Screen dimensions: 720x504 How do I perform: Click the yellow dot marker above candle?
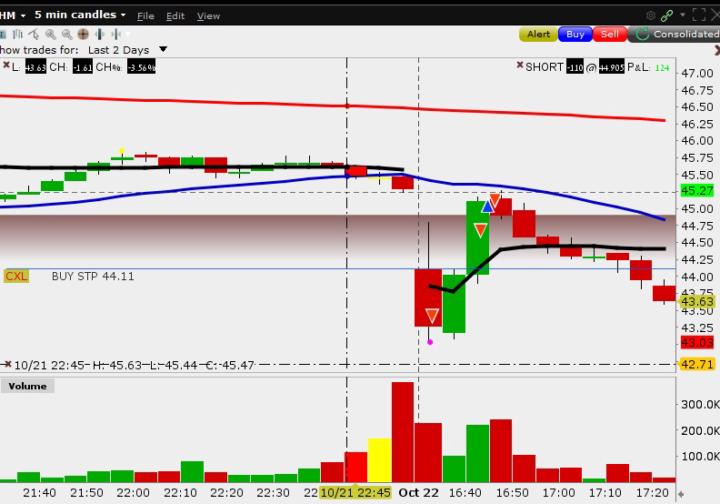tap(122, 151)
